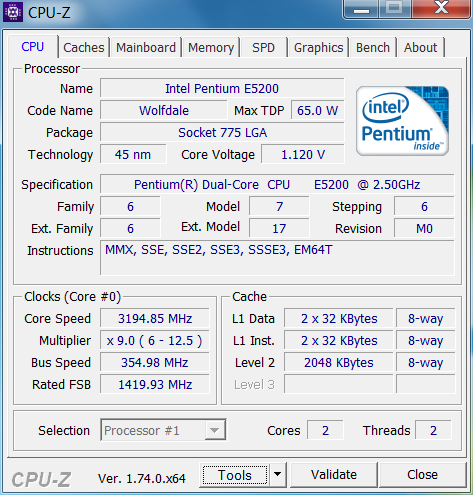Click the Tools button

click(235, 475)
